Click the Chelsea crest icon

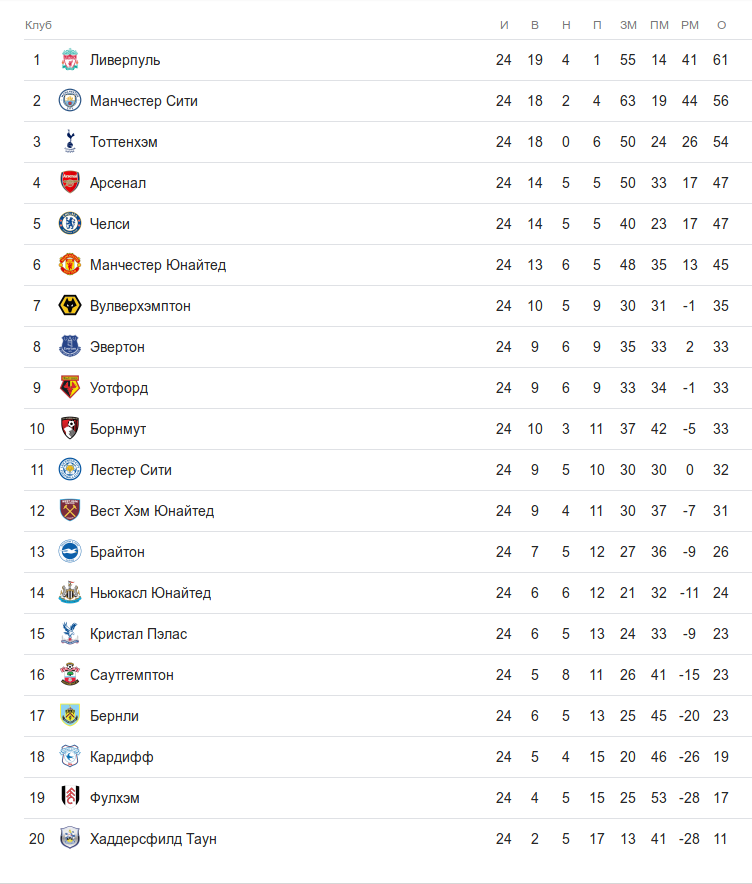(69, 224)
